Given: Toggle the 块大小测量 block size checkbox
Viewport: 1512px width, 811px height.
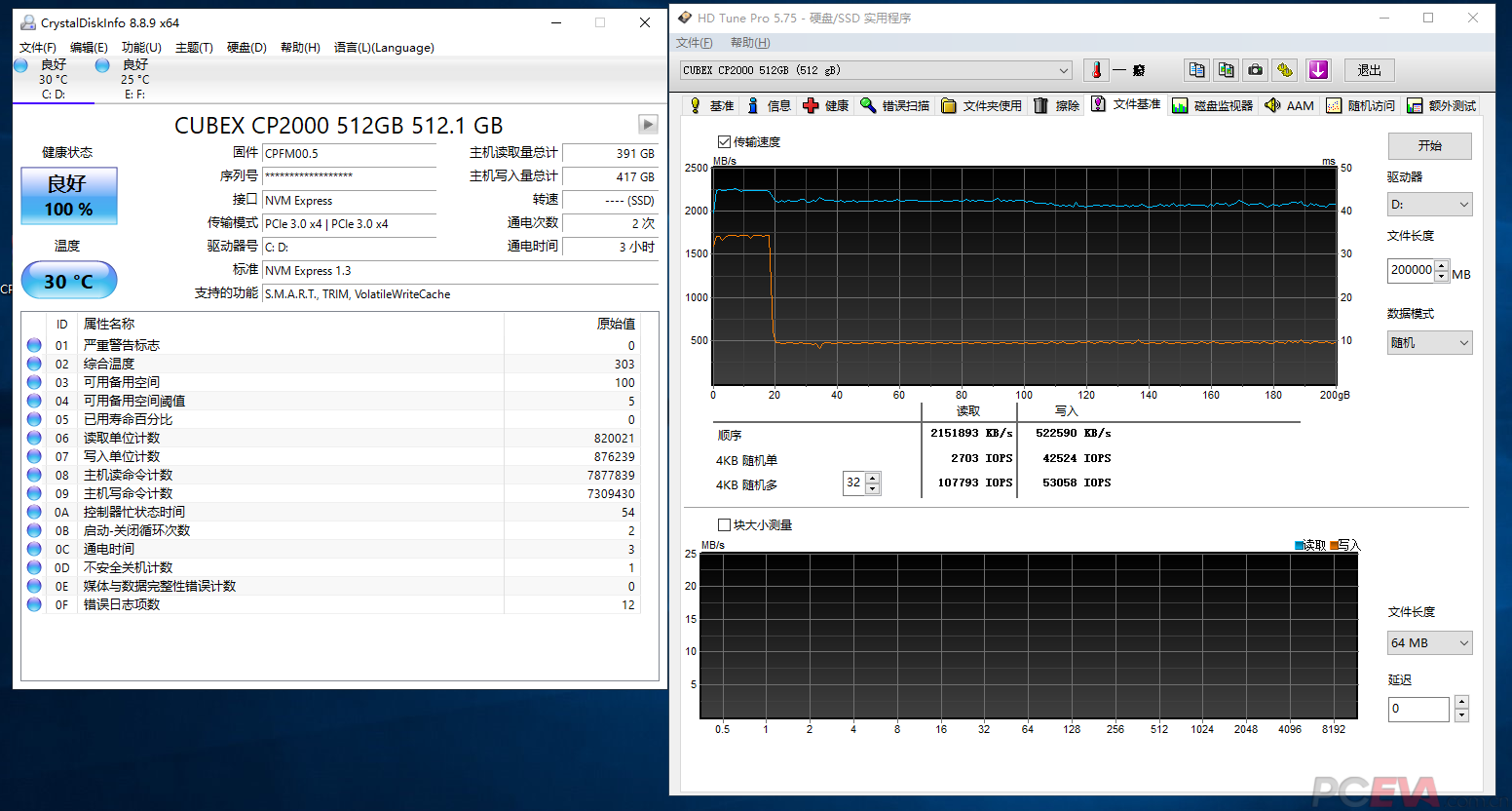Looking at the screenshot, I should point(724,525).
